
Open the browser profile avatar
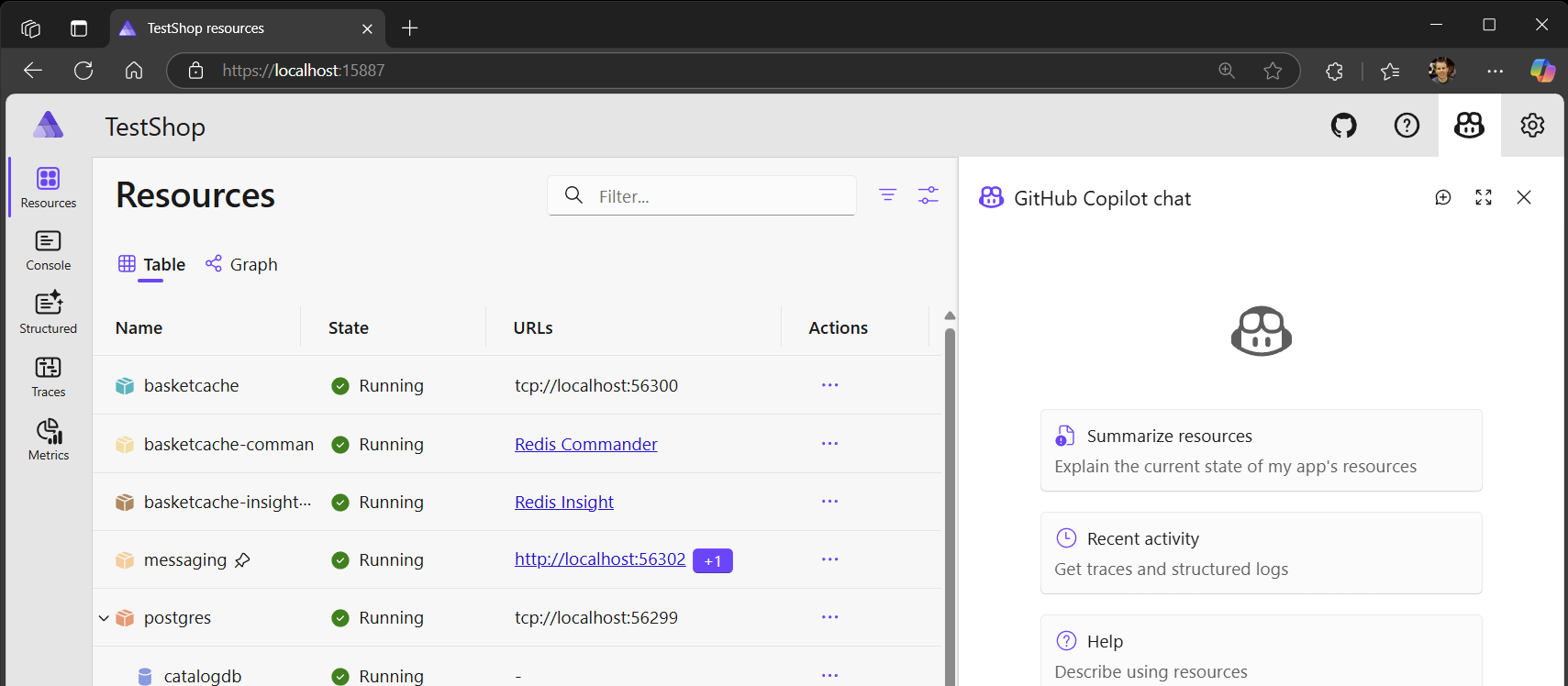click(1442, 71)
